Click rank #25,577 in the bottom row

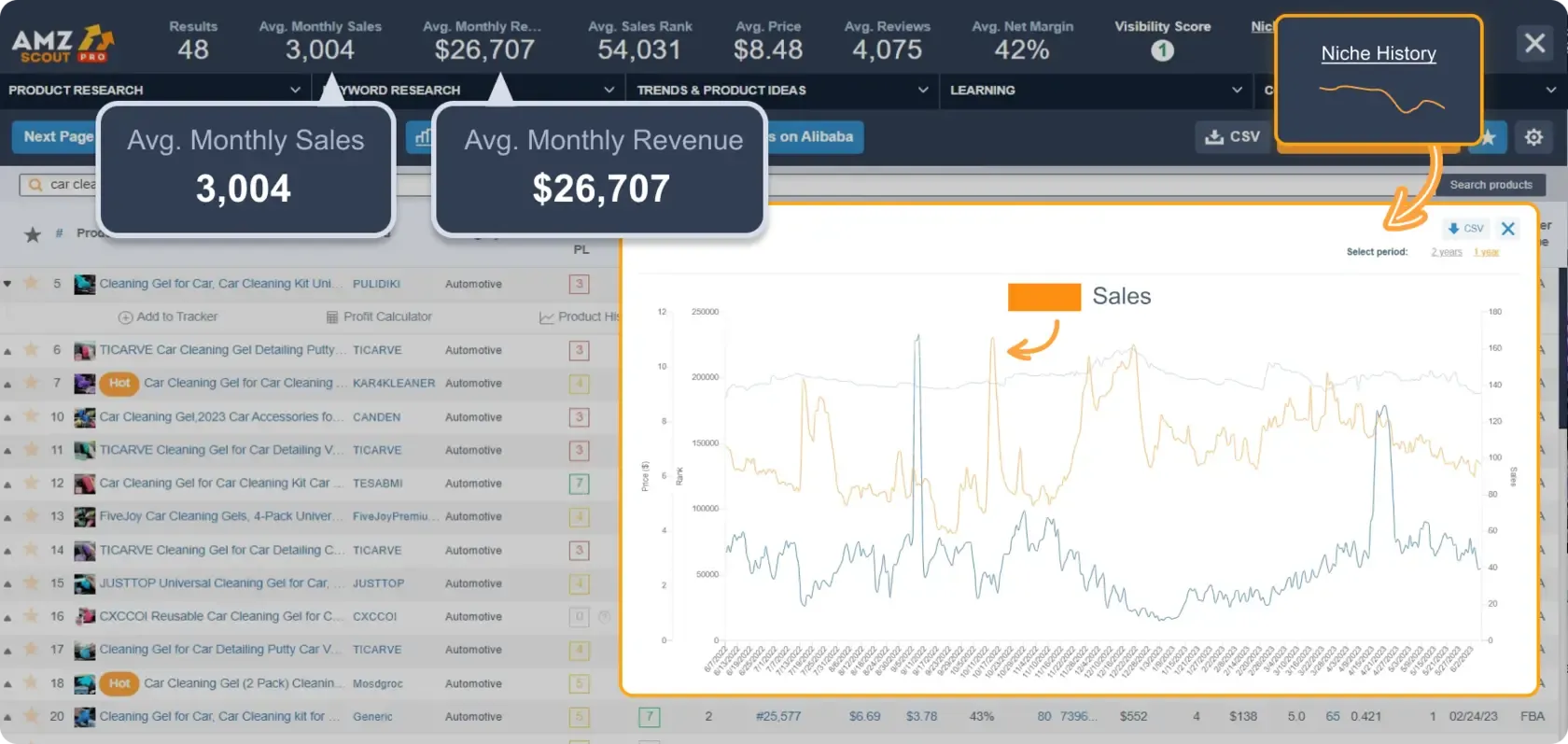click(778, 717)
